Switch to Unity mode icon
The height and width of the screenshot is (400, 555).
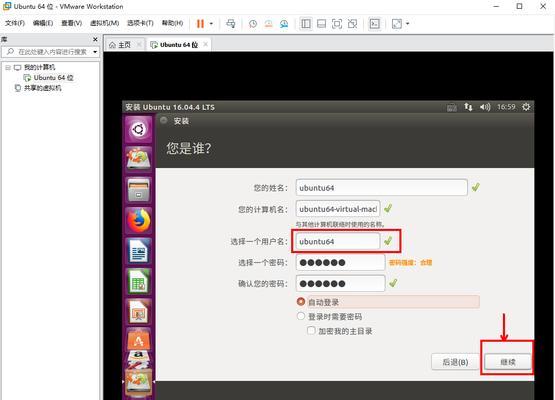[x=353, y=24]
